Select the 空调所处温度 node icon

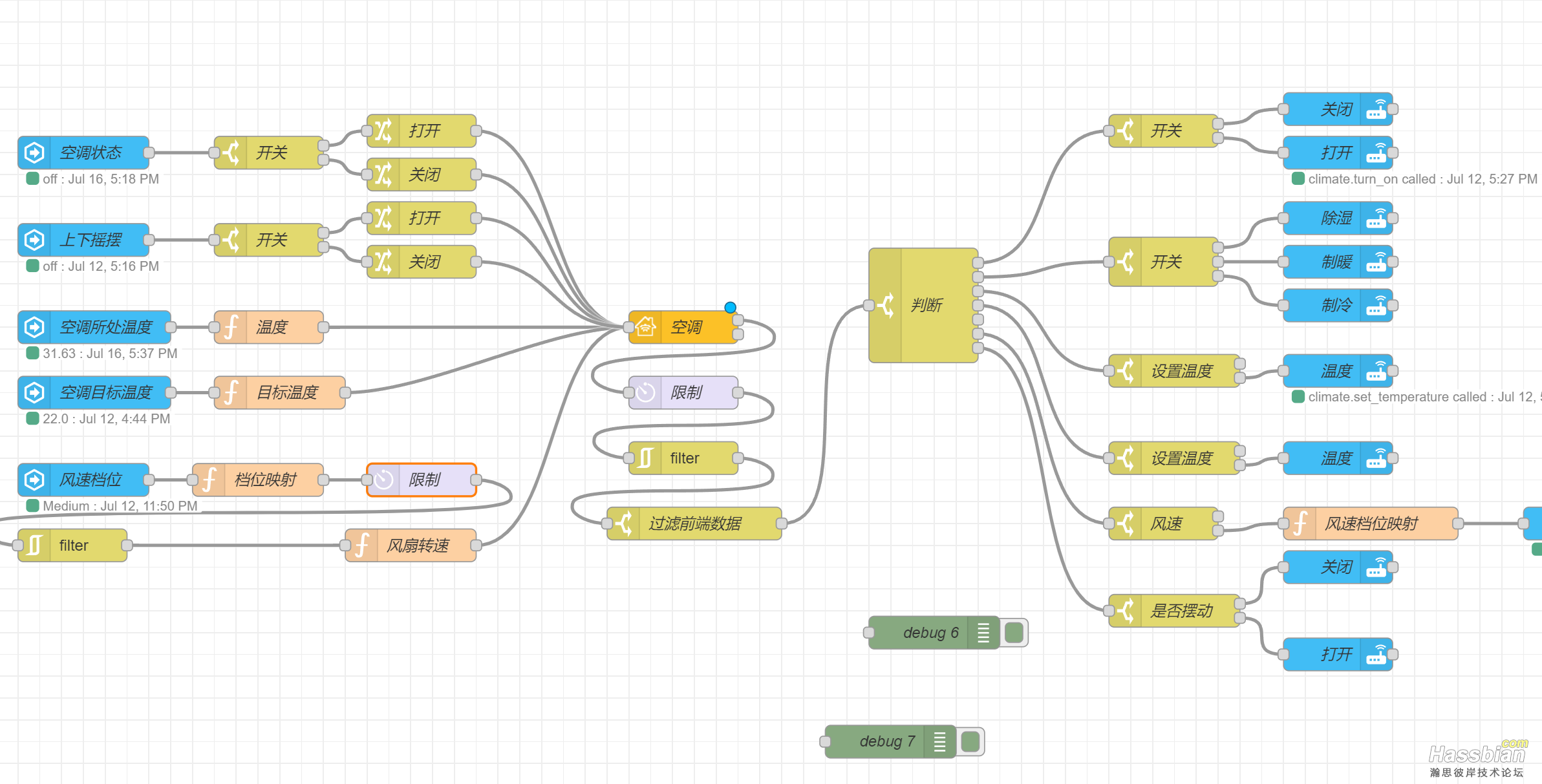[34, 327]
